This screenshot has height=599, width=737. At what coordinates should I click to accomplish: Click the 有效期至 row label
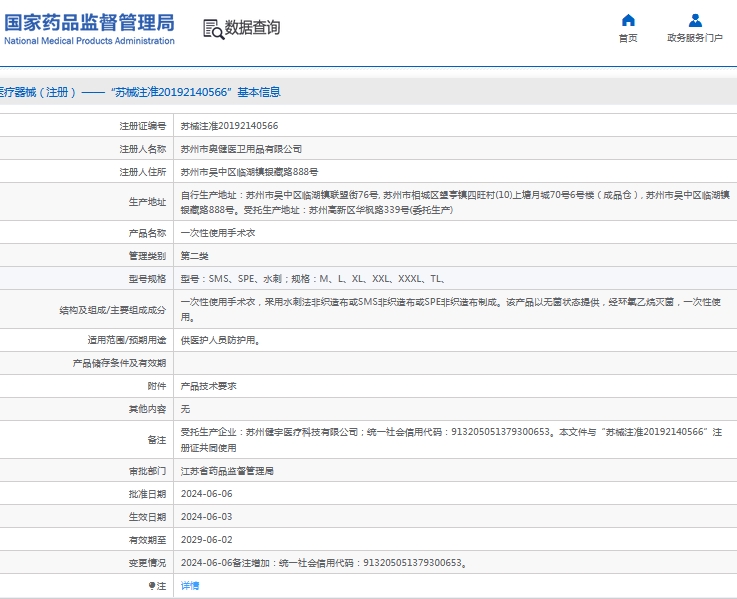click(148, 540)
